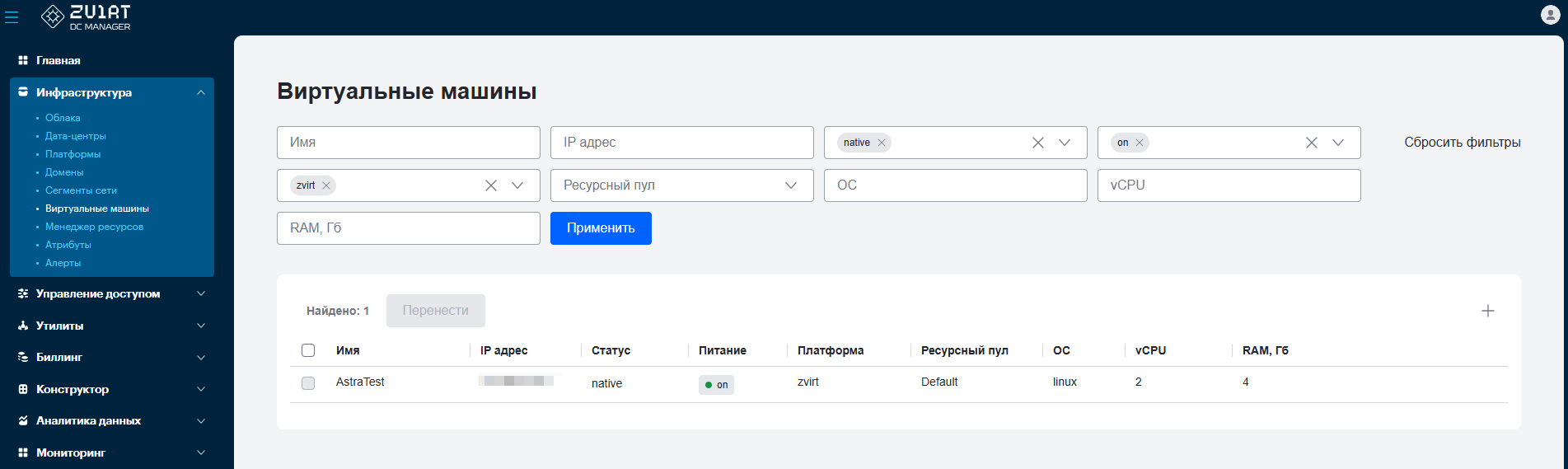The height and width of the screenshot is (469, 1568).
Task: Open the user profile avatar
Action: (x=1550, y=15)
